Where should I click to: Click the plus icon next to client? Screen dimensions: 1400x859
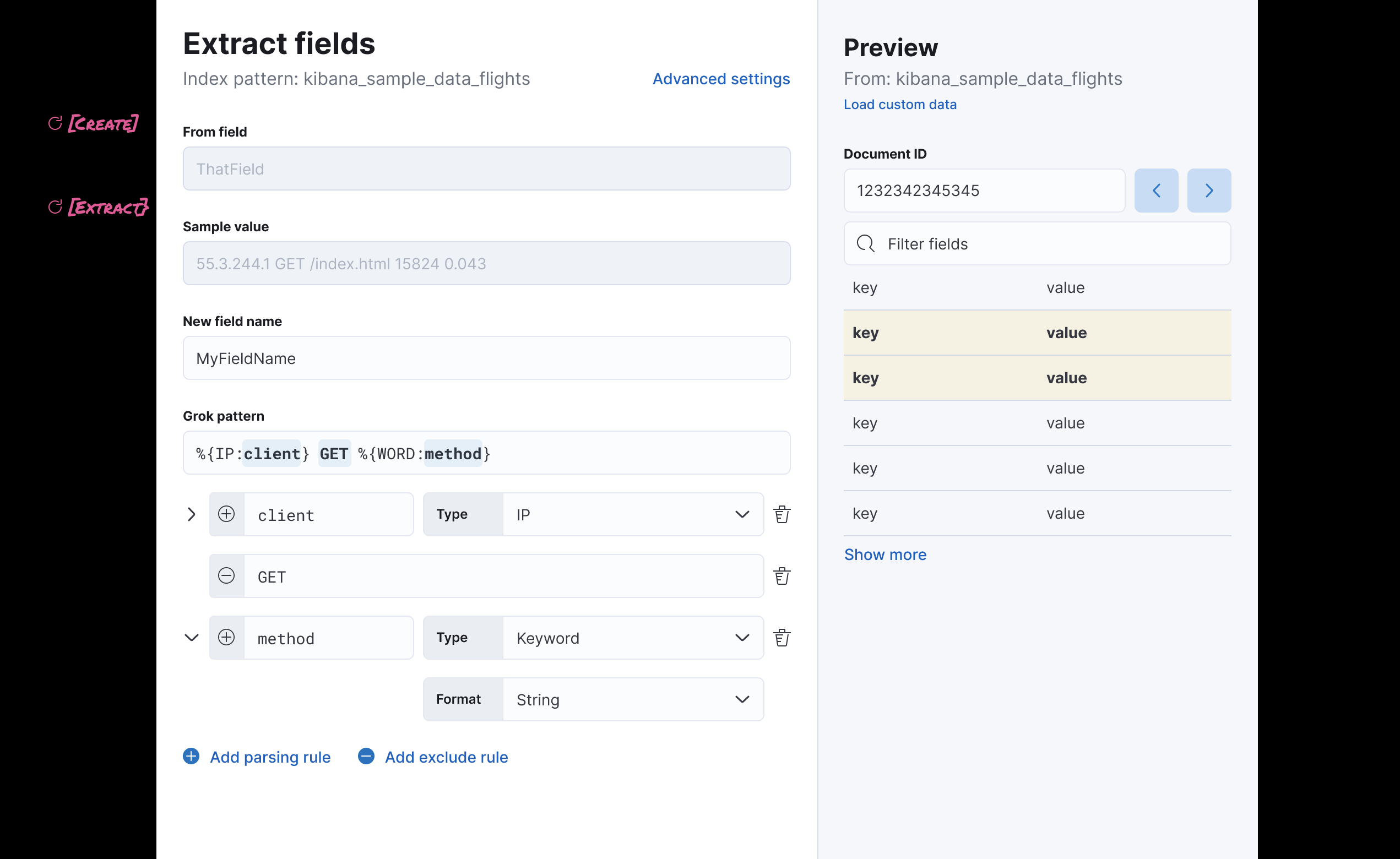tap(227, 514)
